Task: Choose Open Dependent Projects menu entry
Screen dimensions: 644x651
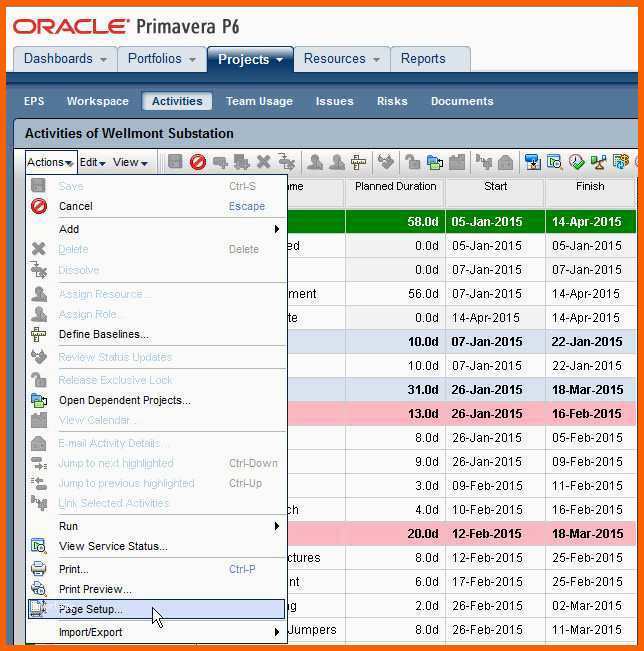Action: point(157,400)
